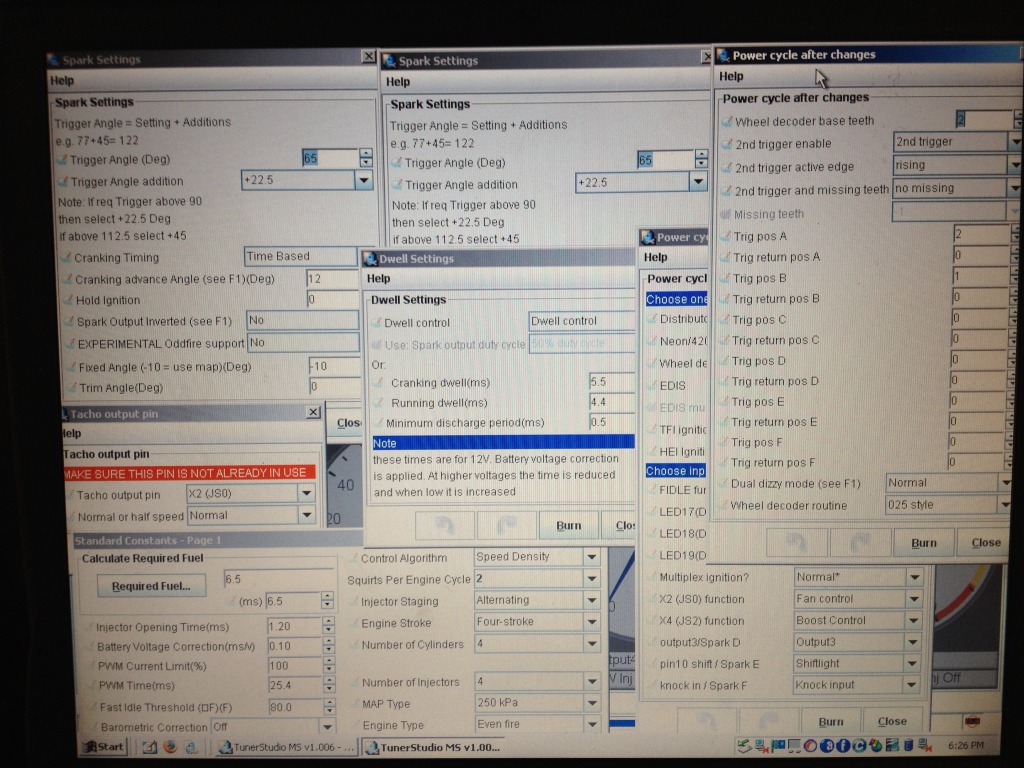Open the Number of Cylinders dropdown
This screenshot has height=768, width=1024.
click(x=592, y=644)
